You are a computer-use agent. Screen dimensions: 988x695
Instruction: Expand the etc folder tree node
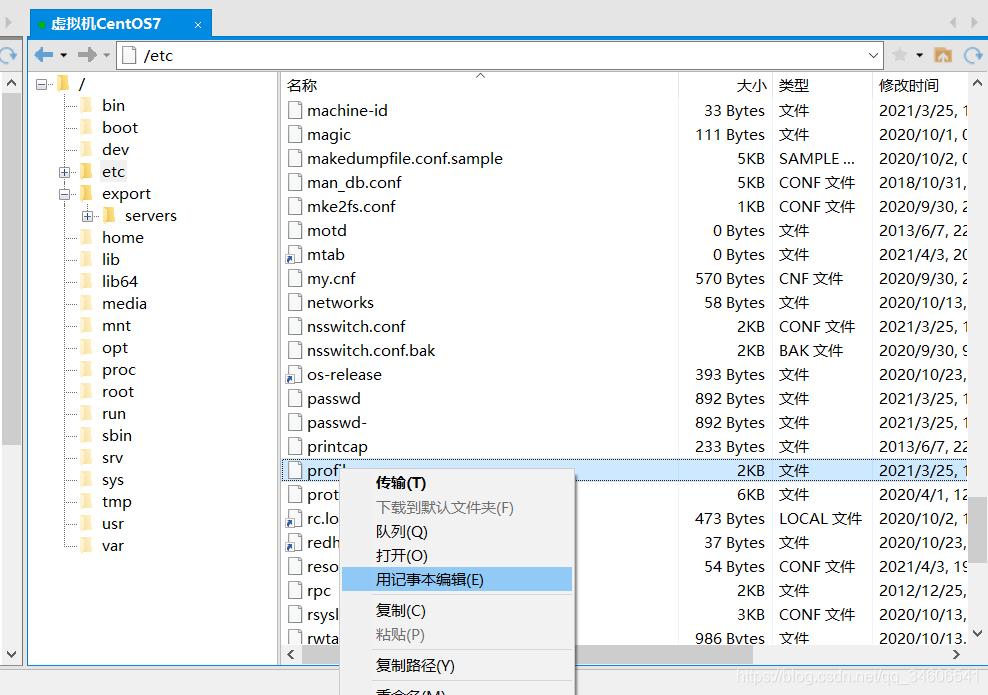coord(64,172)
